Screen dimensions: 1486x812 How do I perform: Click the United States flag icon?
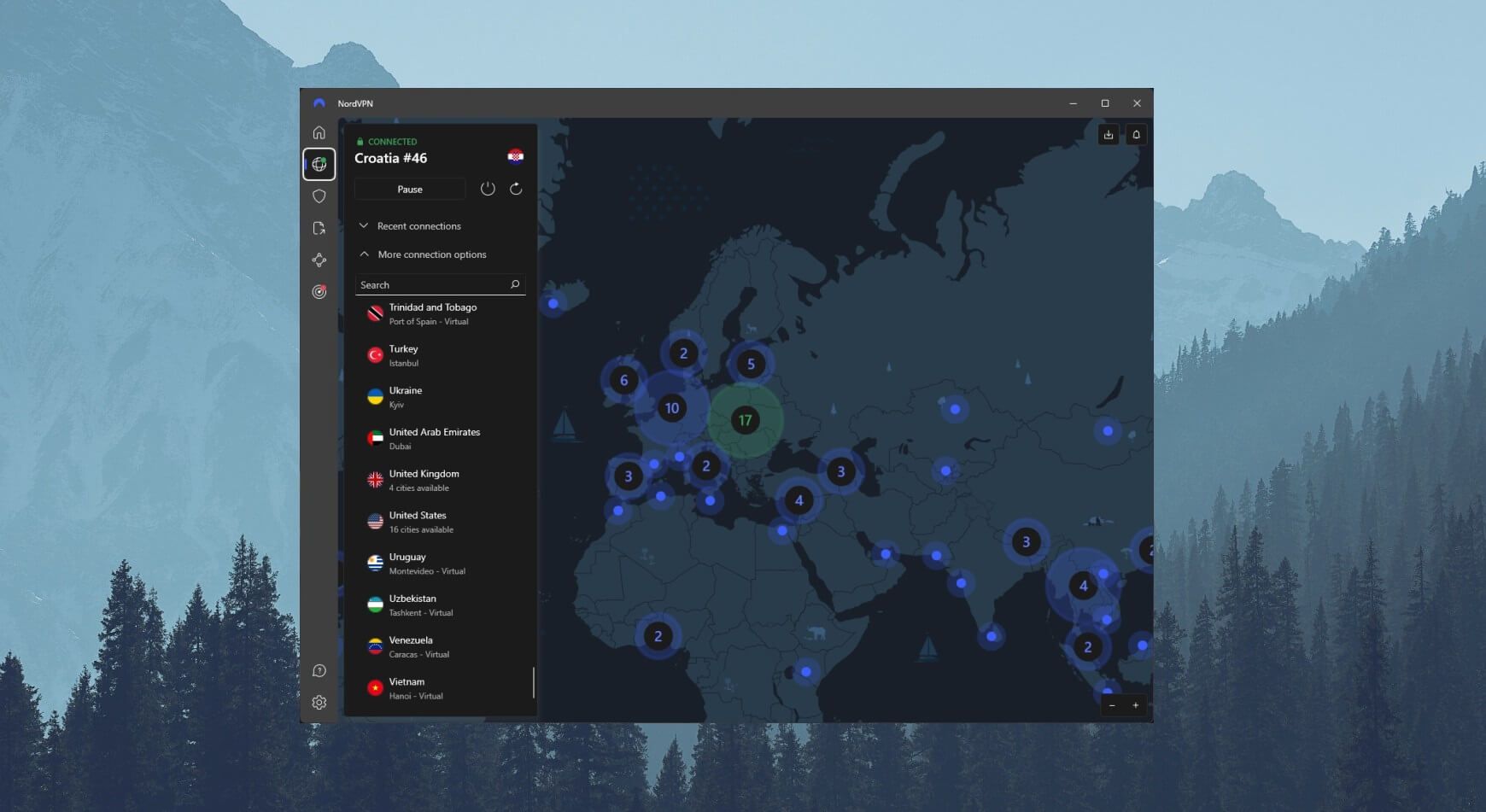[375, 522]
